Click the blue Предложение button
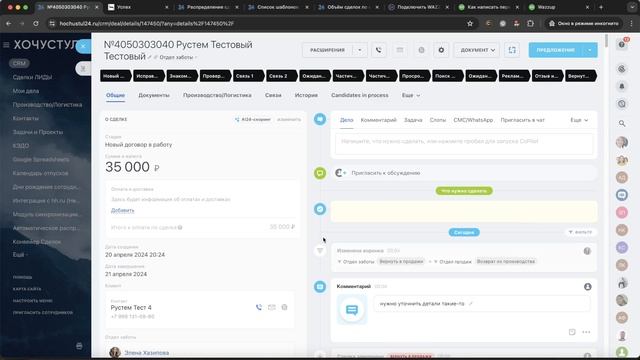 click(556, 50)
